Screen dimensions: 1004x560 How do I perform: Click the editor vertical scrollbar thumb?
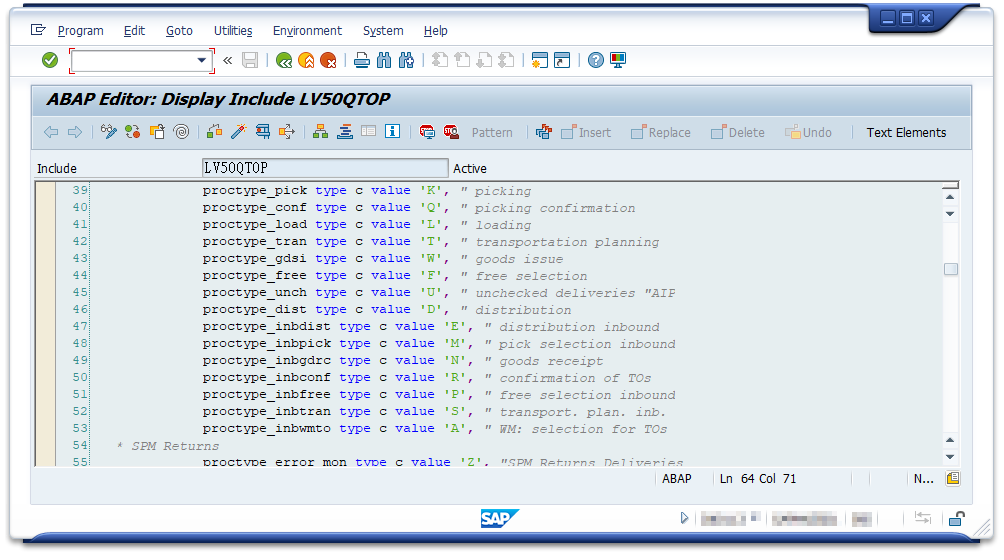point(951,269)
